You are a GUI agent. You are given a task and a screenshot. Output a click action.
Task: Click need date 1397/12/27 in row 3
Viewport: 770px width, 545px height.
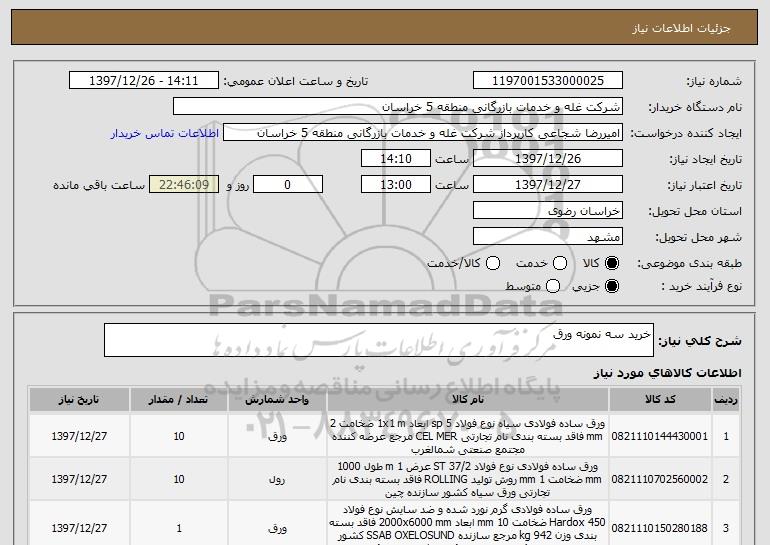(79, 528)
